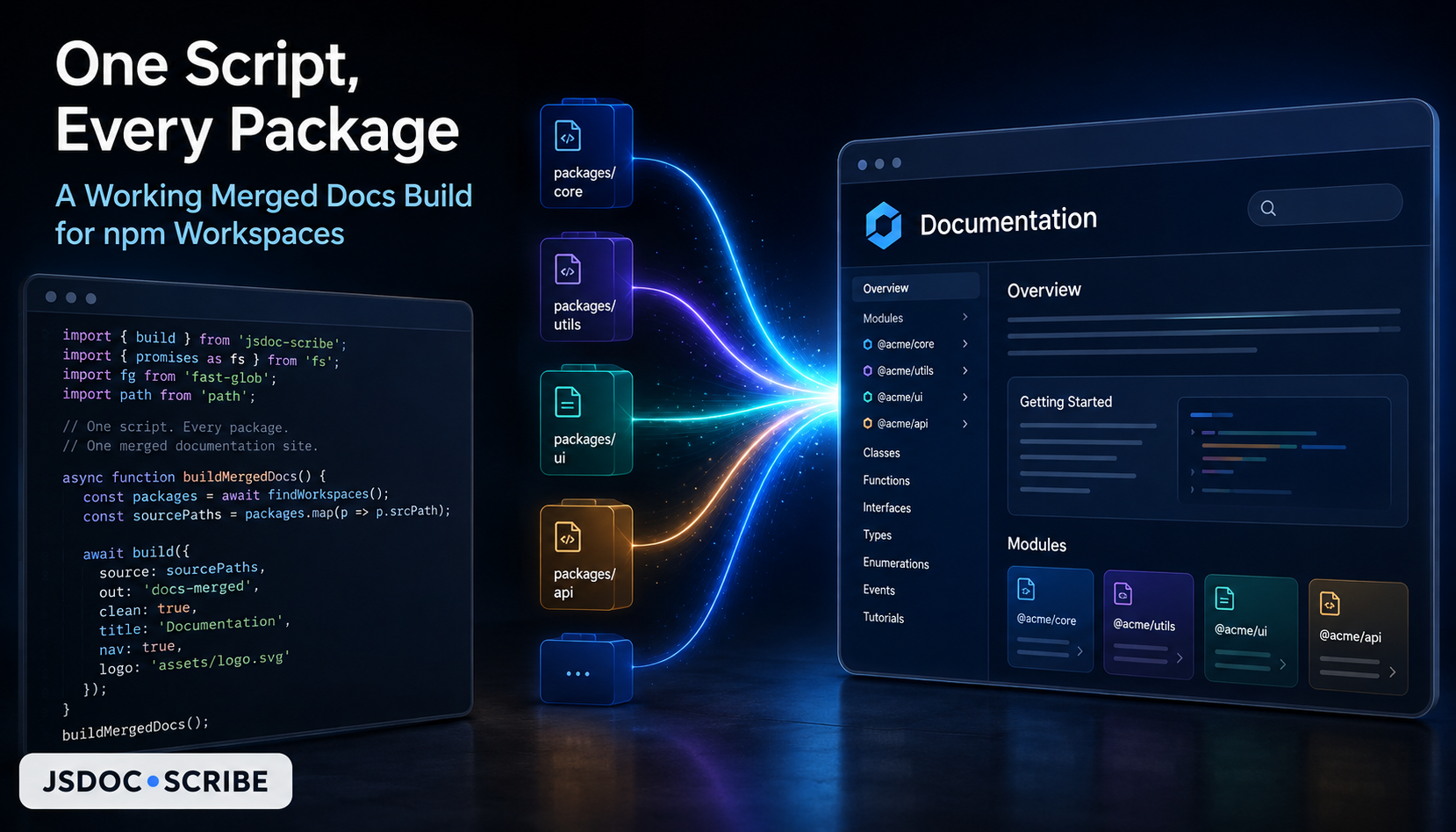Click the code file icon on packages/api folder
Screen dimensions: 1456x832
click(x=568, y=537)
